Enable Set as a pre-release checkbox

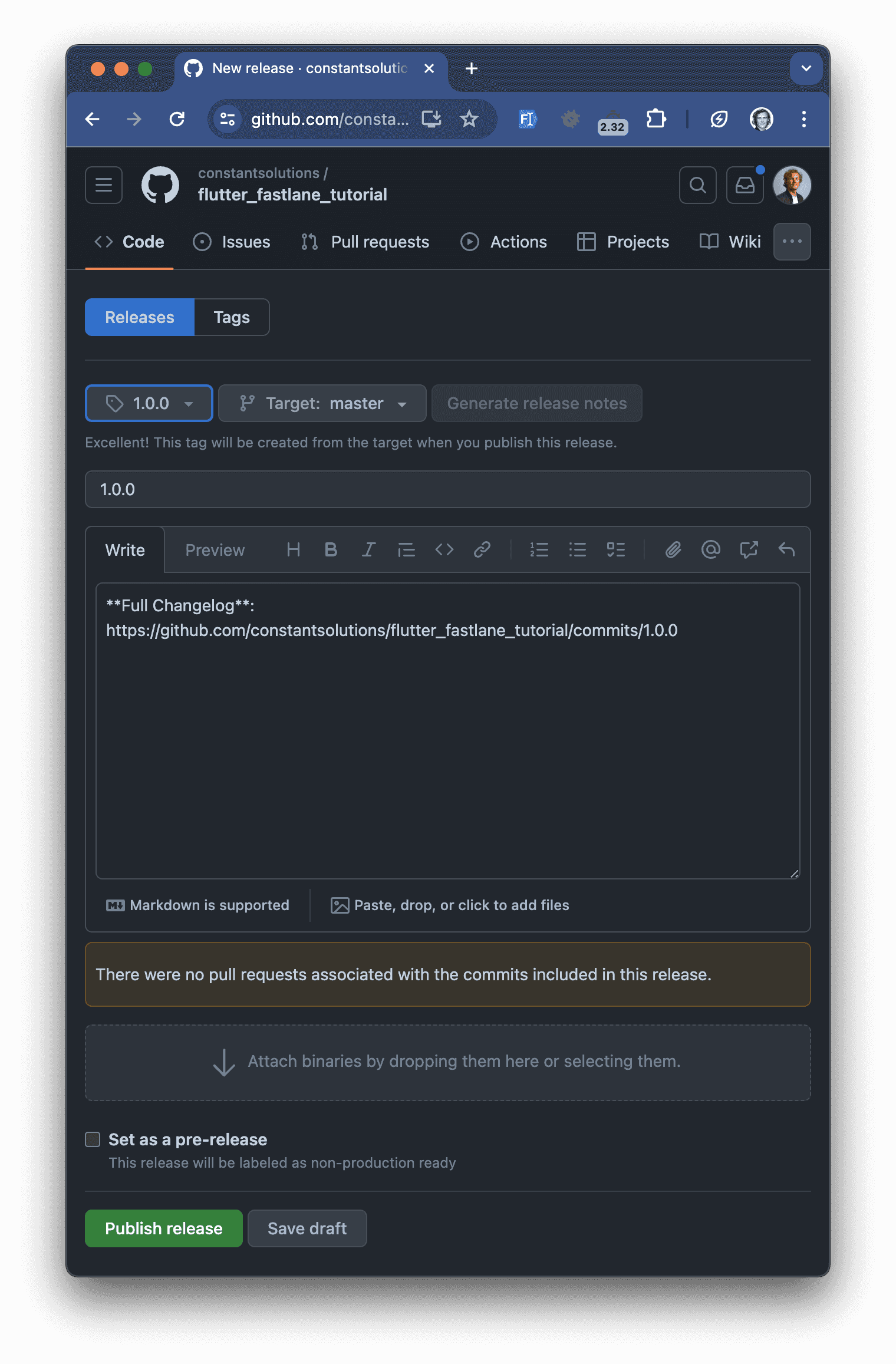coord(93,1139)
